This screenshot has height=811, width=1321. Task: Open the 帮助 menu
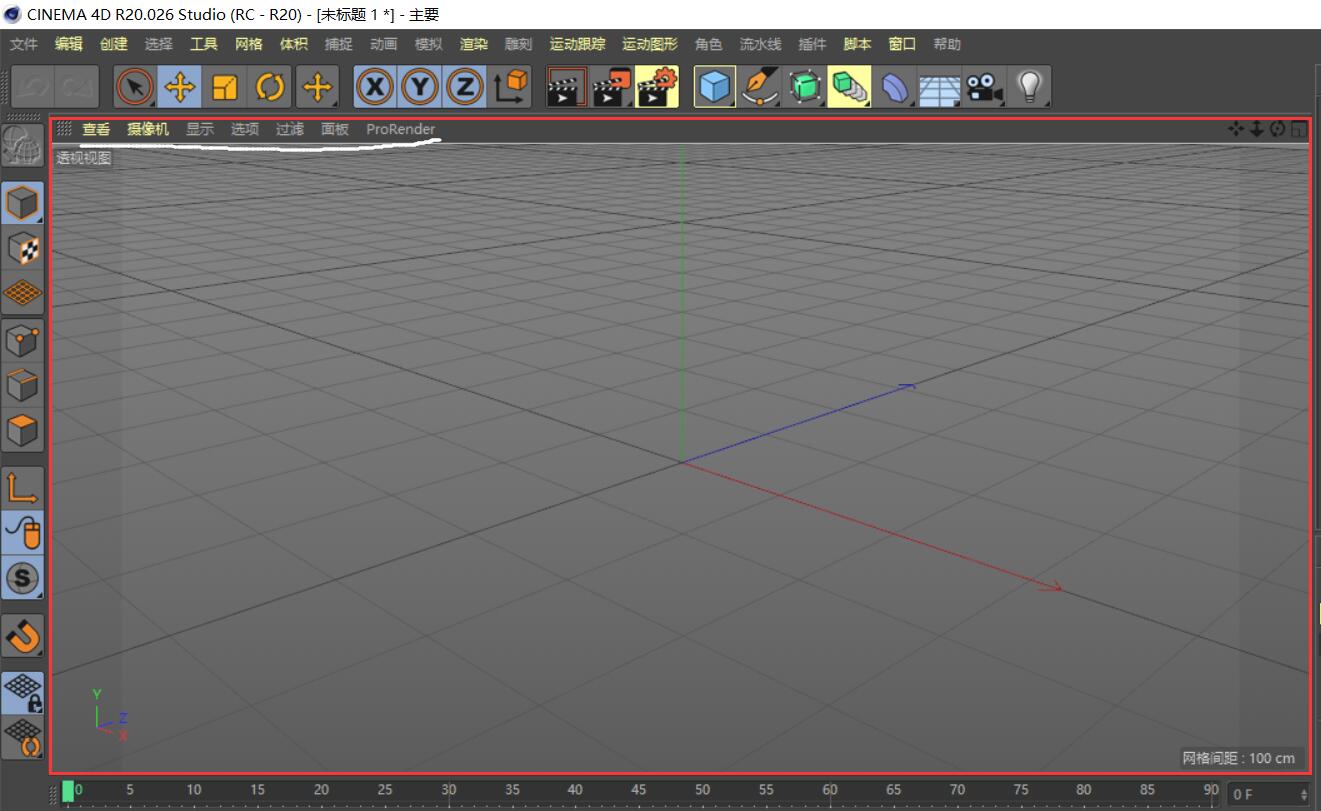(947, 44)
